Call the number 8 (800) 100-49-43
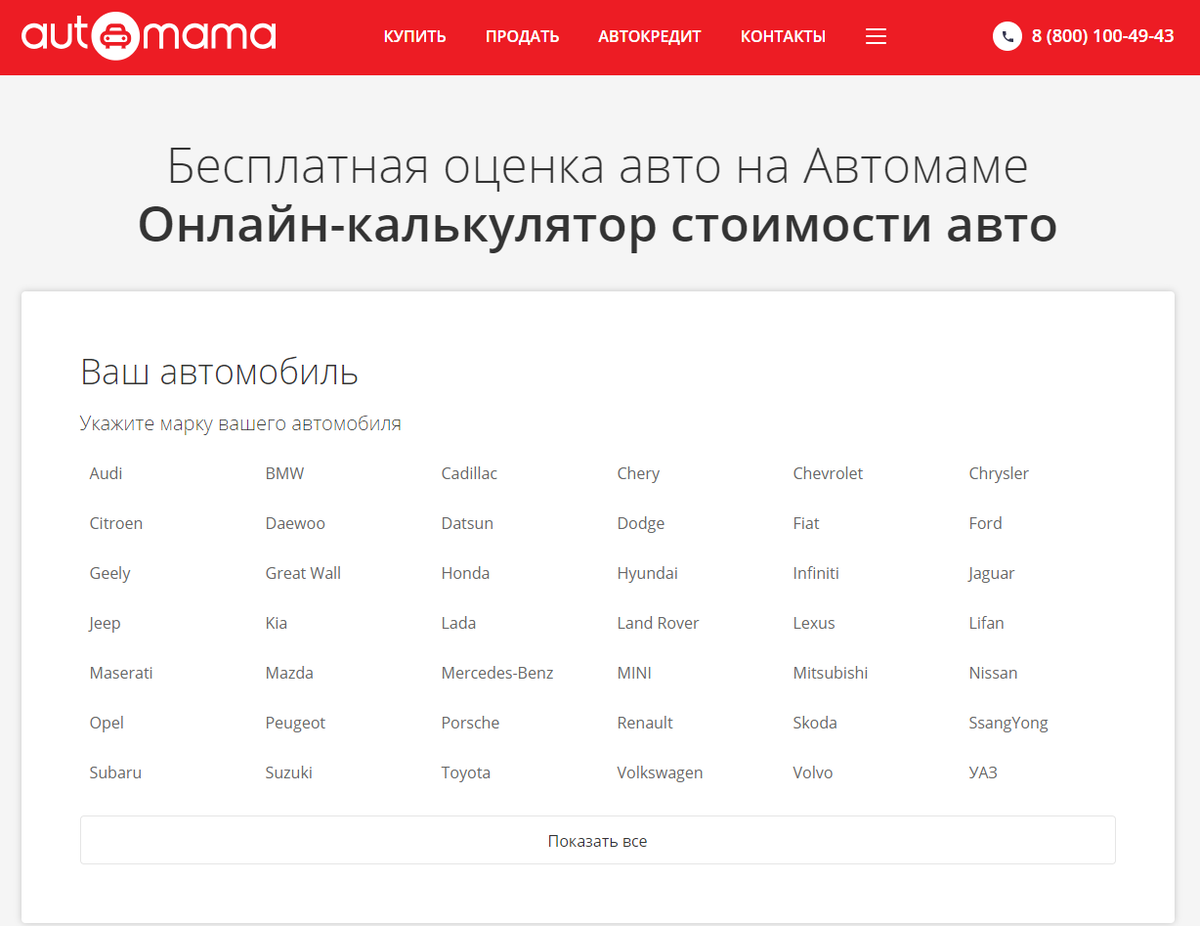Image resolution: width=1200 pixels, height=926 pixels. [x=1102, y=36]
